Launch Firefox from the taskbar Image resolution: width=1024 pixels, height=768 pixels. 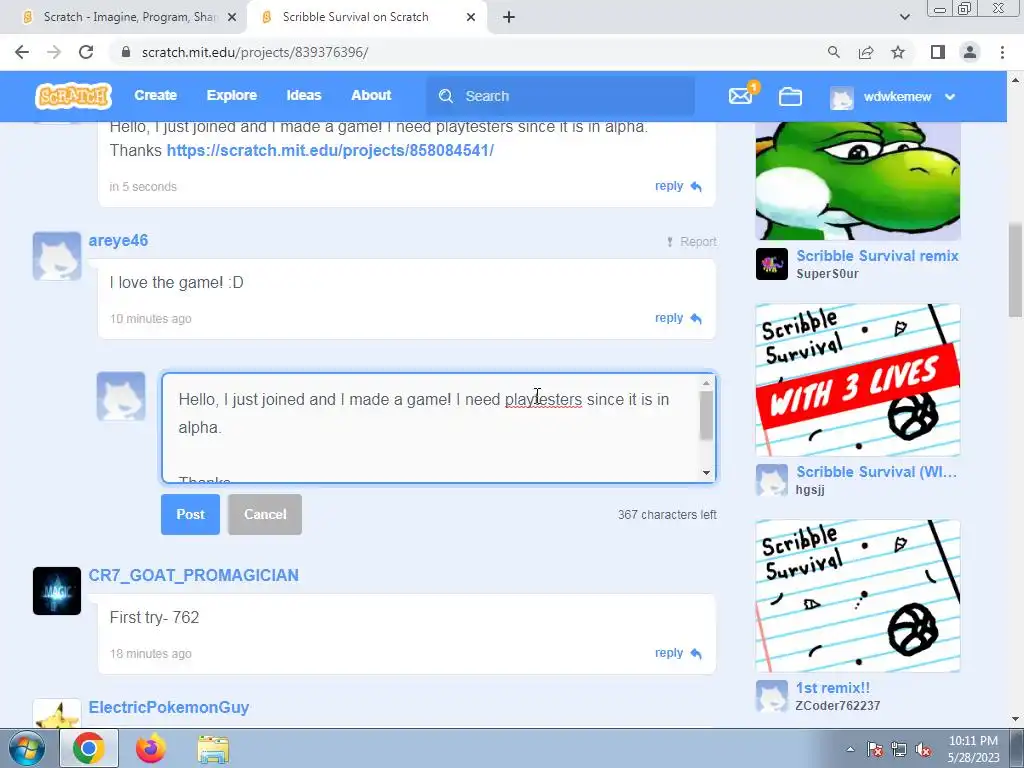tap(151, 748)
